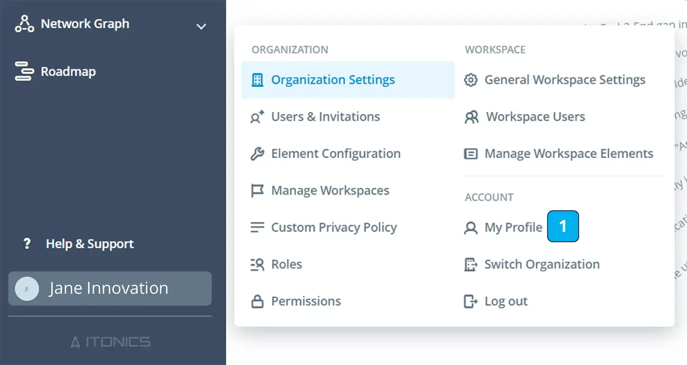
Task: Open Workspace Users menu entry
Action: [x=524, y=117]
